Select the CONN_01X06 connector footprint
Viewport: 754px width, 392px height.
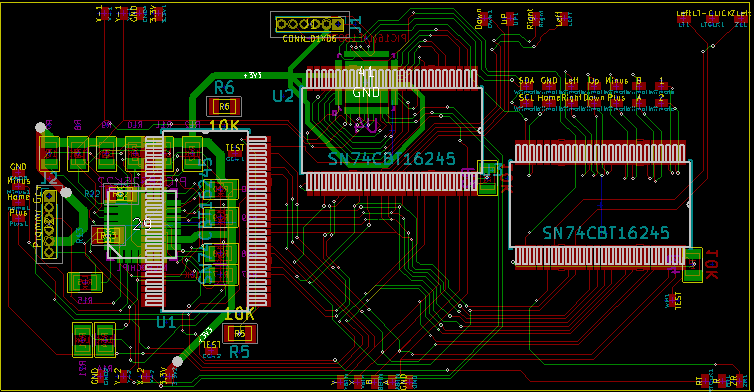[310, 24]
